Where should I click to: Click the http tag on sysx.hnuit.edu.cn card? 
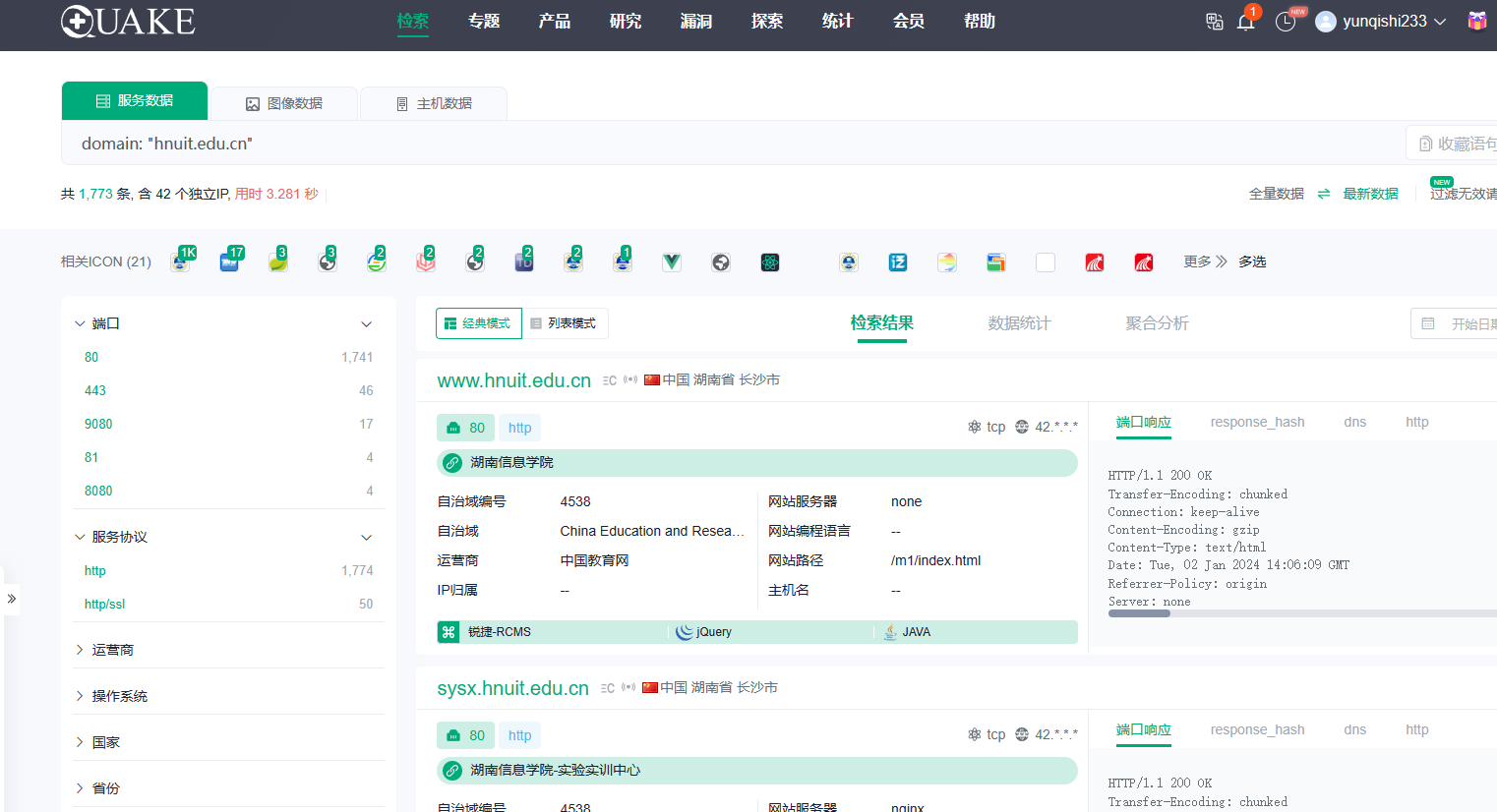coord(519,735)
